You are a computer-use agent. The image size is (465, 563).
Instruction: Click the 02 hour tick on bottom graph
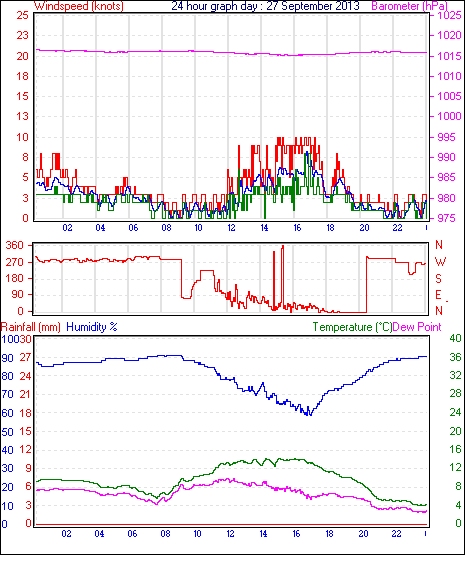tap(66, 534)
